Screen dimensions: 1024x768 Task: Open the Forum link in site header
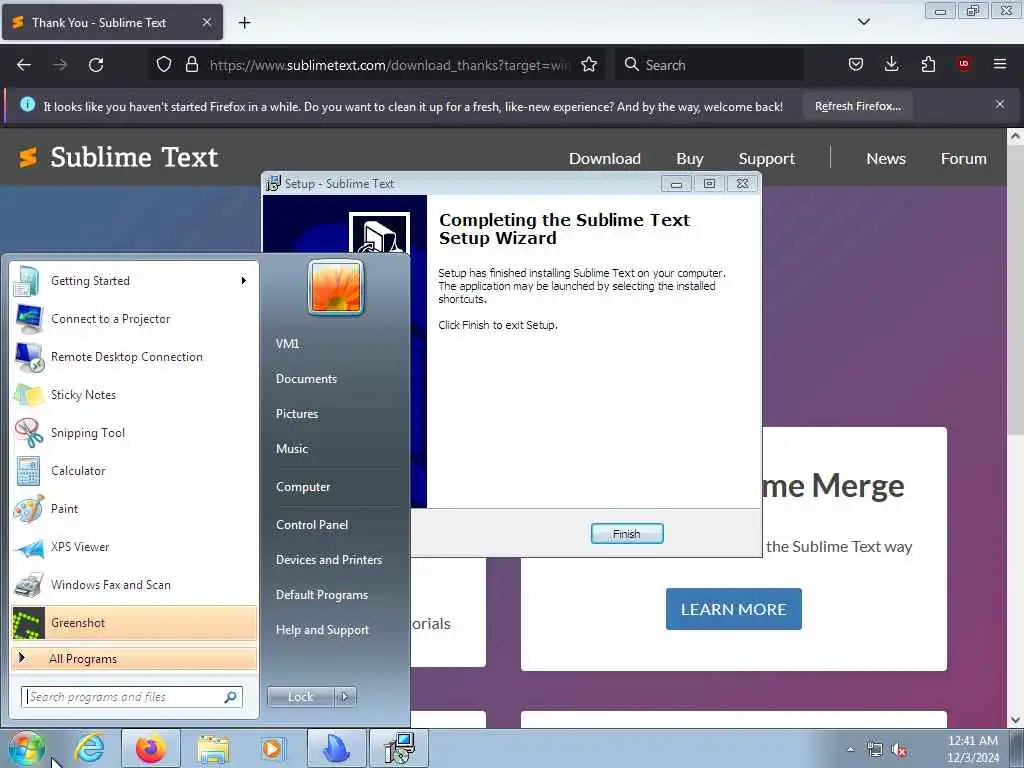coord(963,159)
